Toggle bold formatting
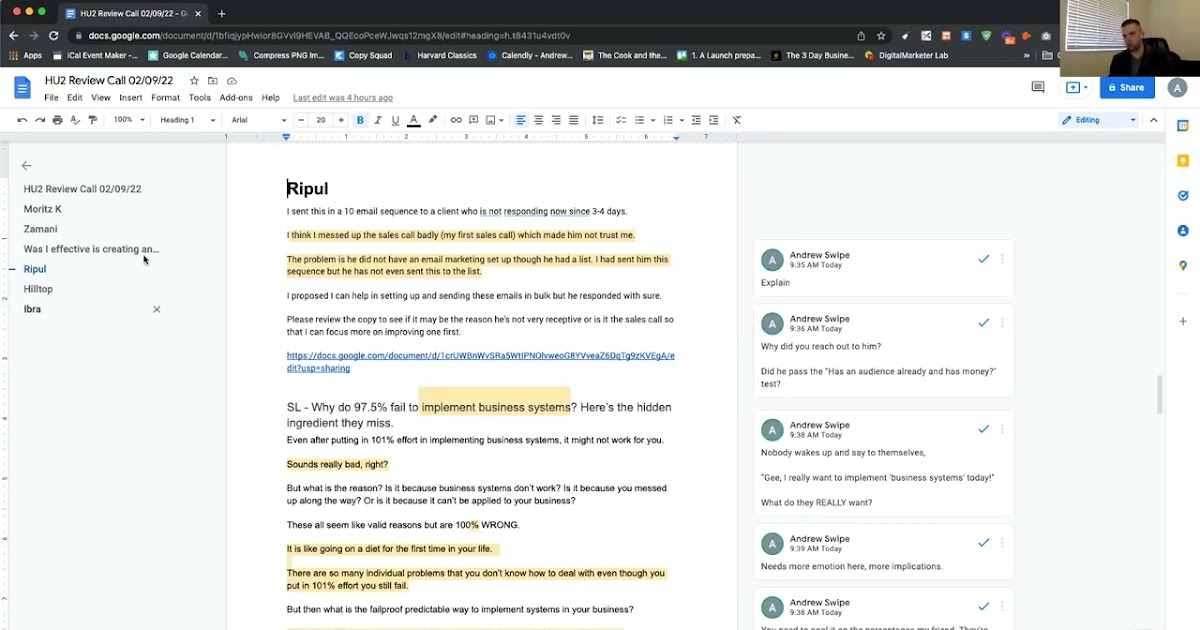Screen dimensions: 1200x630 pos(360,120)
